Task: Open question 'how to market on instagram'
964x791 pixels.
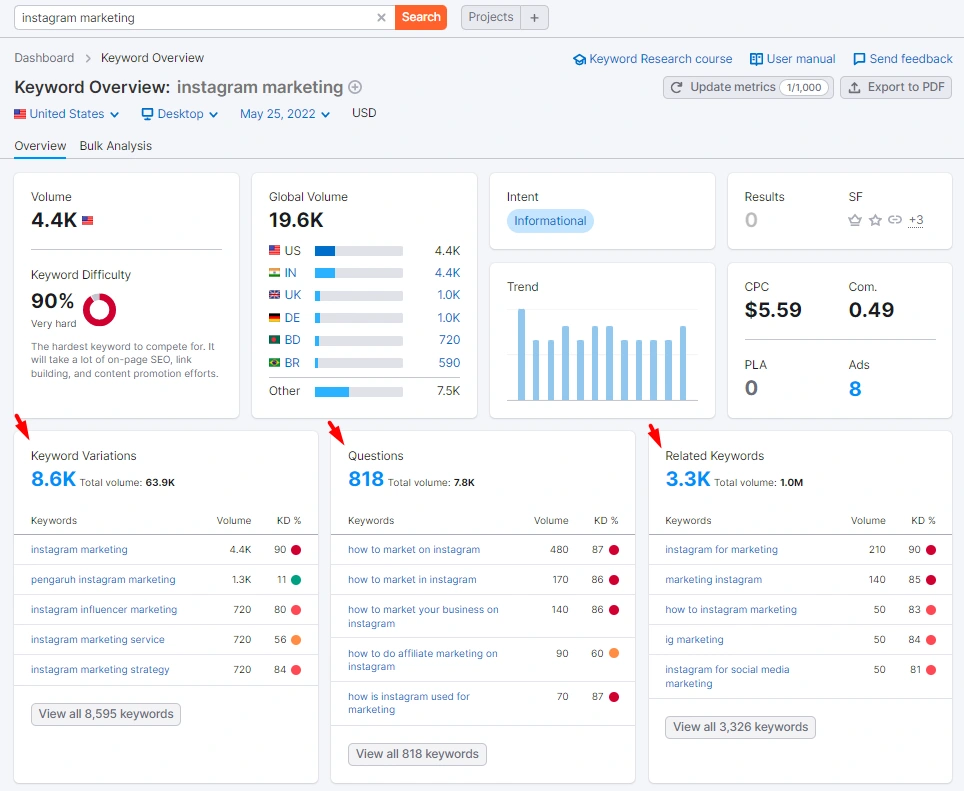Action: coord(414,549)
